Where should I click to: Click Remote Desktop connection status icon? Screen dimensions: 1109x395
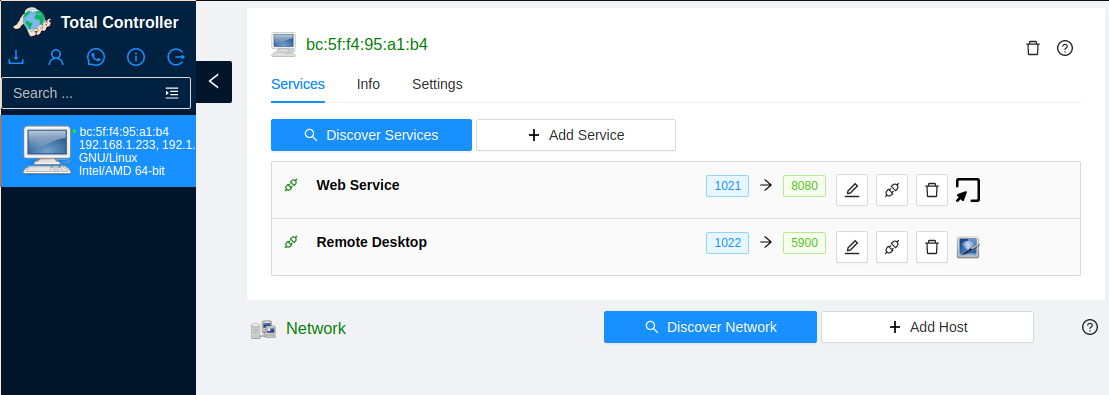tap(291, 243)
